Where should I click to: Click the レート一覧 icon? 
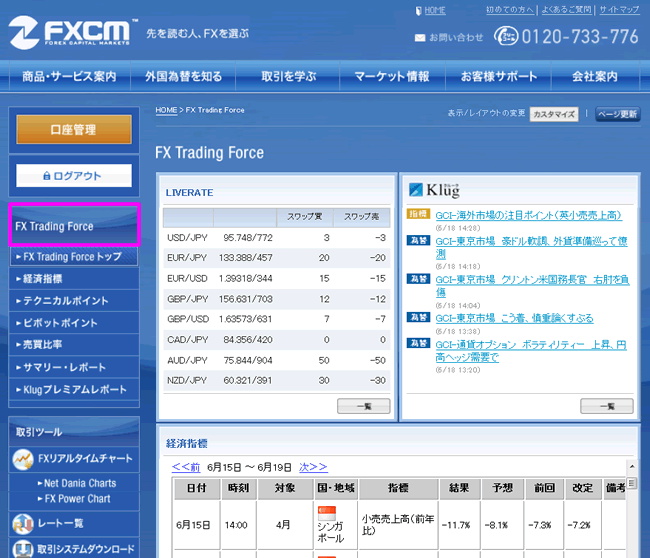coord(22,524)
